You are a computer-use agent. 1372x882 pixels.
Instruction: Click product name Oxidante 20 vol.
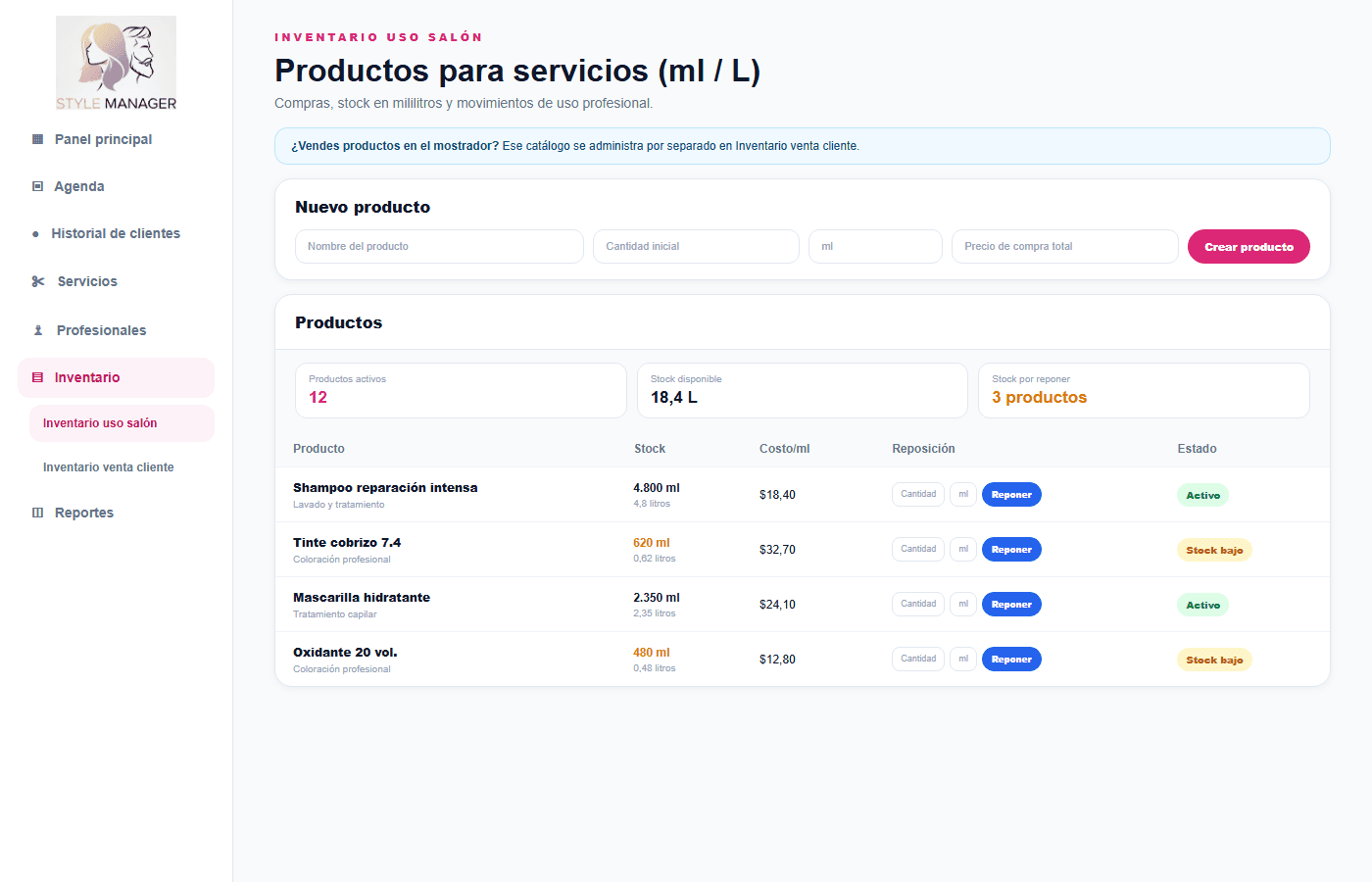[345, 652]
